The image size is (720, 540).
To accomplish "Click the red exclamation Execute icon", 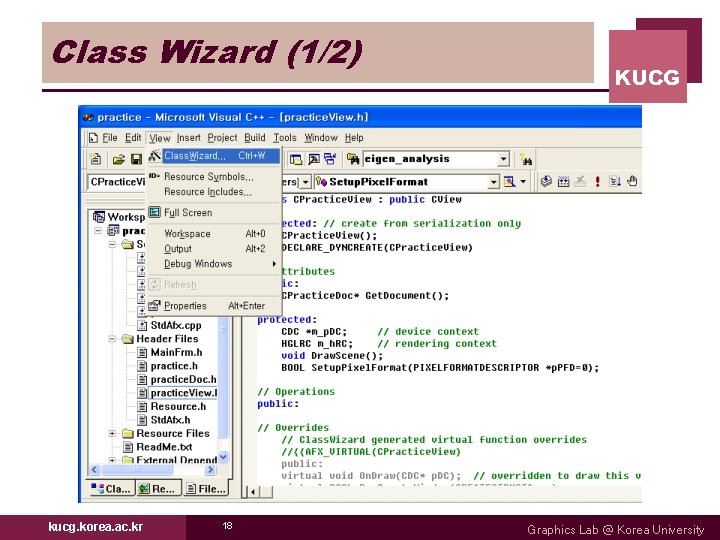I will pos(597,181).
